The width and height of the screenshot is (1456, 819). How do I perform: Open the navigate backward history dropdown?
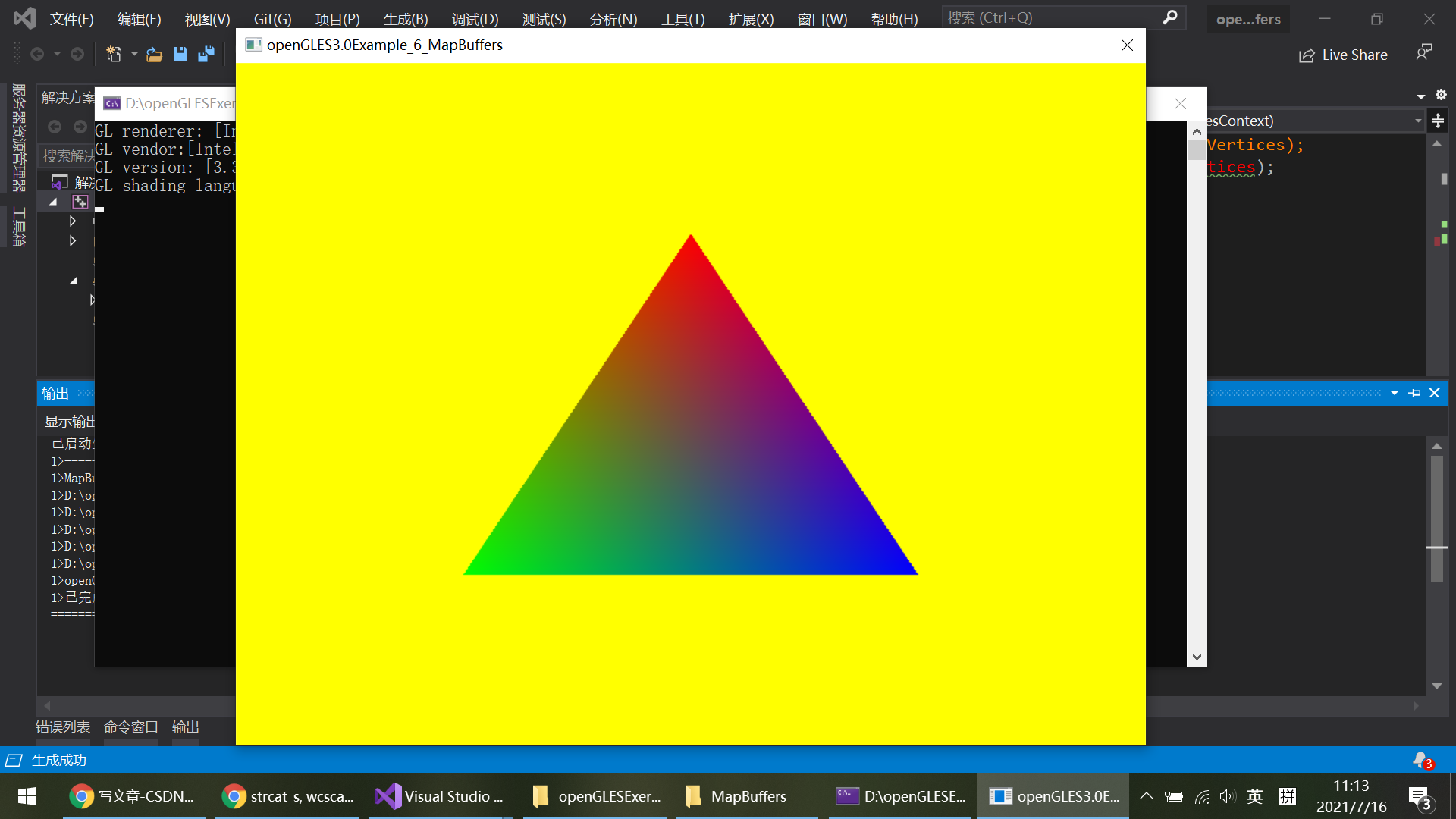58,54
